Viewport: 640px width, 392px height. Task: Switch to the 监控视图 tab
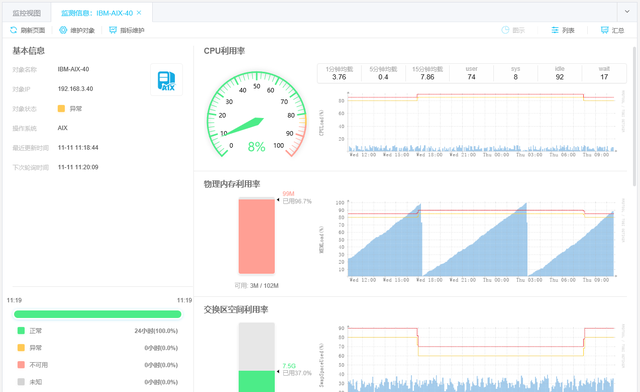point(27,13)
